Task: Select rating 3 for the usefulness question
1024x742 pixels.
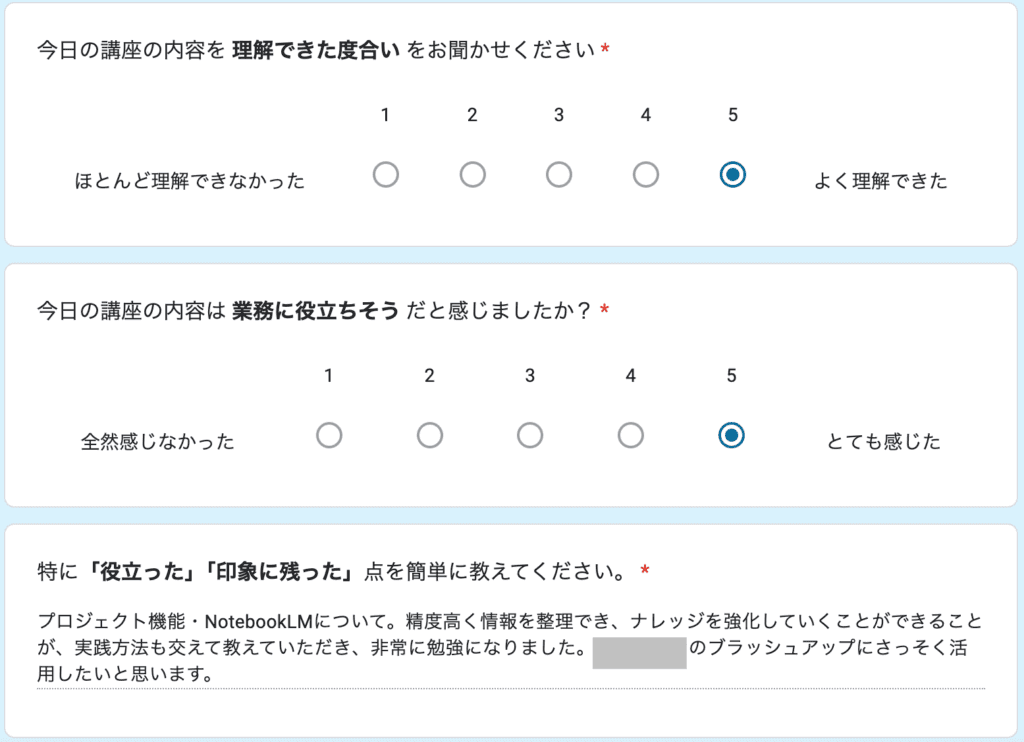Action: pyautogui.click(x=530, y=435)
